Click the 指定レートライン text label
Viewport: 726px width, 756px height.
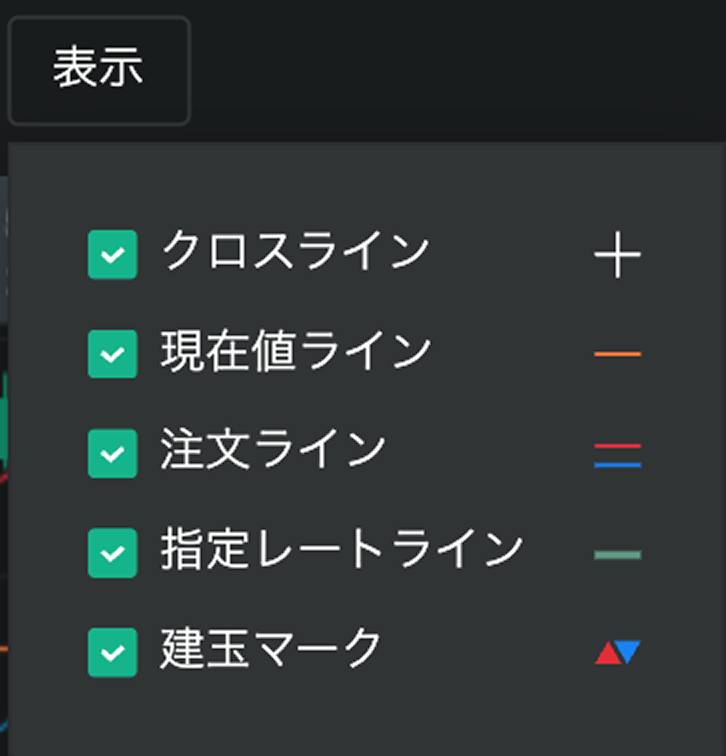tap(342, 550)
